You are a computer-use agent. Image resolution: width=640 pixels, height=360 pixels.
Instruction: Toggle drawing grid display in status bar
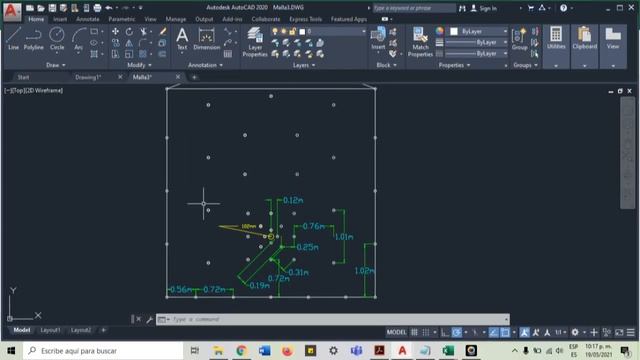414,332
